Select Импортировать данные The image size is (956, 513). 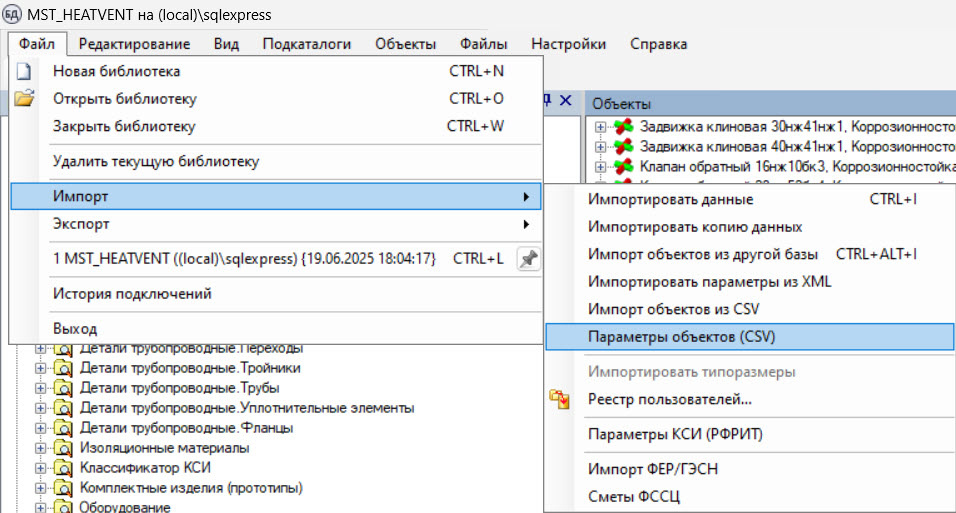point(750,199)
